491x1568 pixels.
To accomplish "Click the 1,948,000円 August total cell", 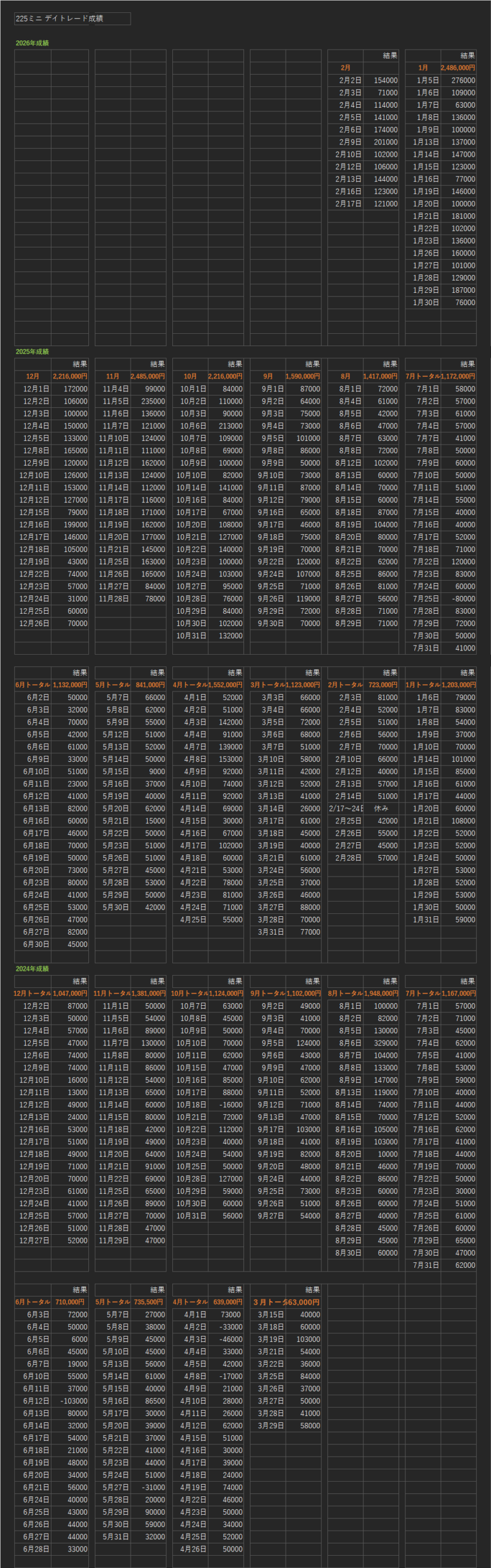I will pyautogui.click(x=380, y=993).
